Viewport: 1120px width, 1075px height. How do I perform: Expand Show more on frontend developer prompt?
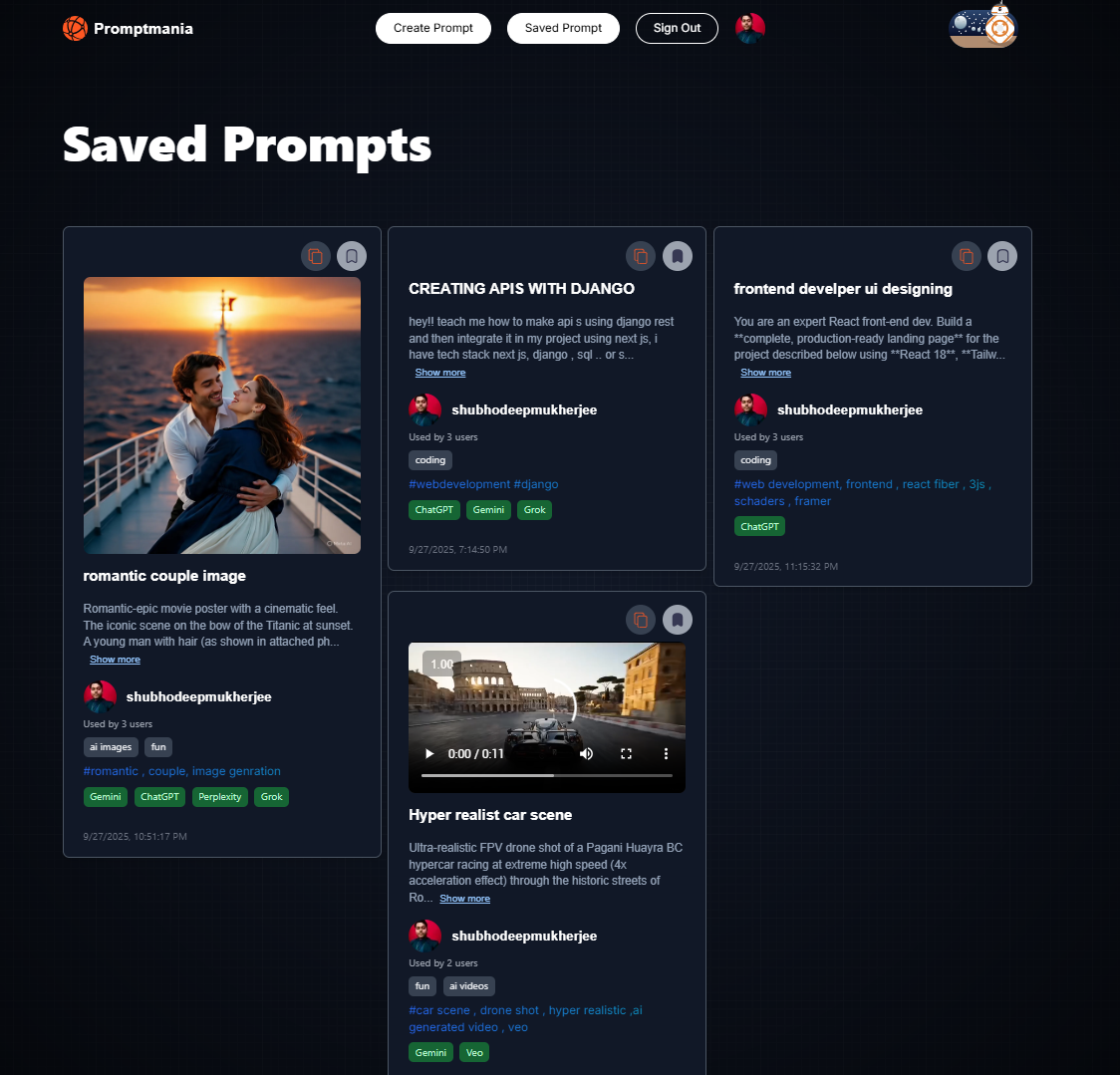click(765, 373)
